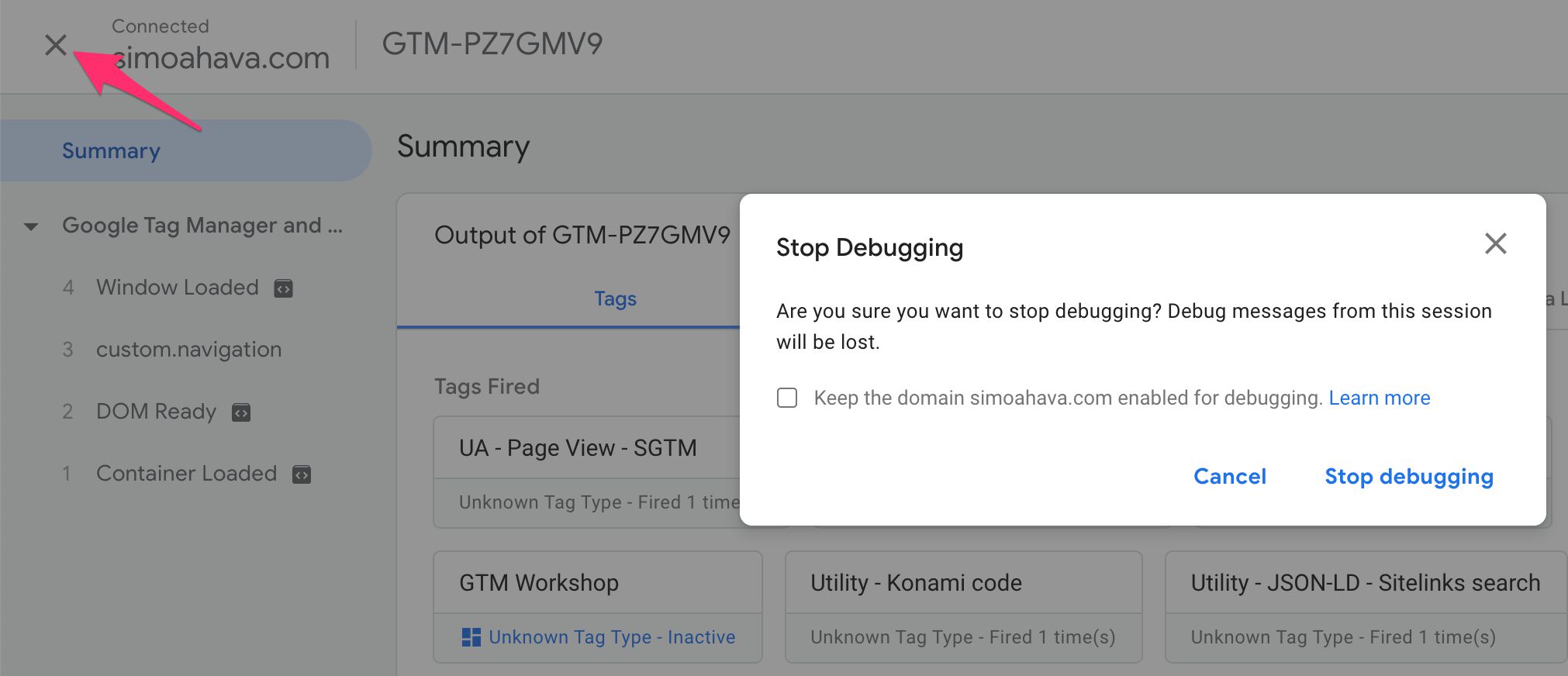Click the blue tag icon in GTM Workshop card
Screen dimensions: 1568x676
click(x=471, y=637)
